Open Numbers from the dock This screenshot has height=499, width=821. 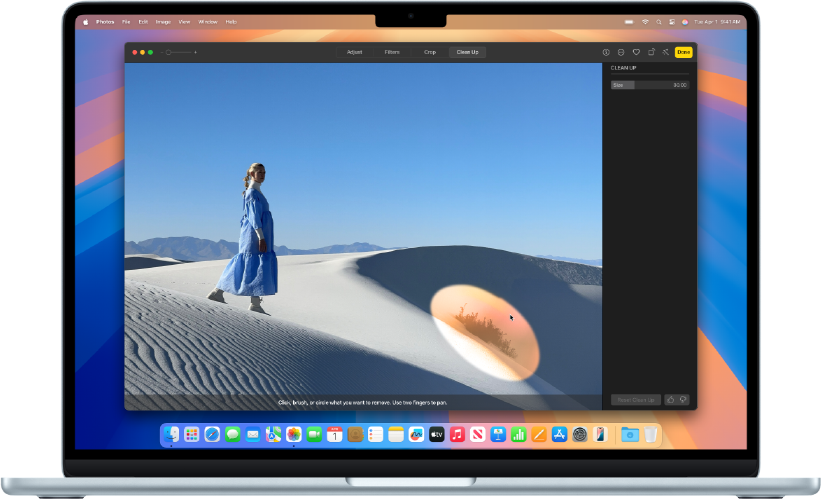click(518, 434)
